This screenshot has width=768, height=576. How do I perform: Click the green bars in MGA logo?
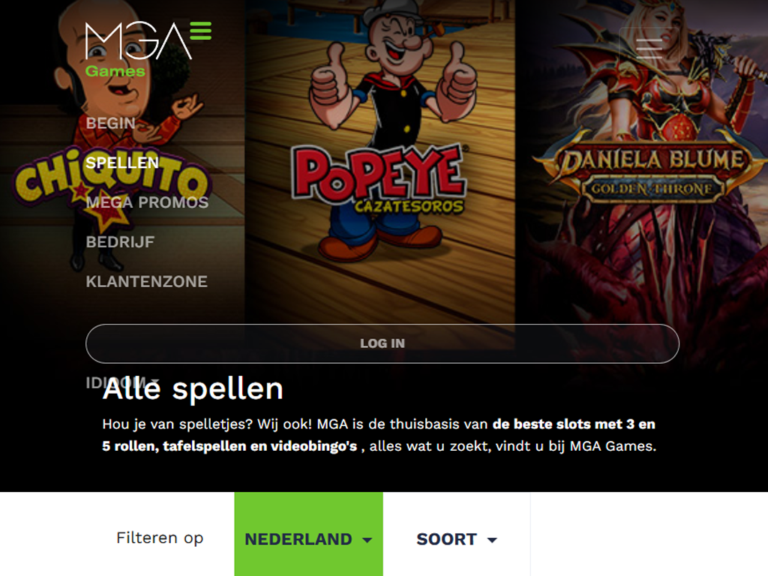[201, 30]
